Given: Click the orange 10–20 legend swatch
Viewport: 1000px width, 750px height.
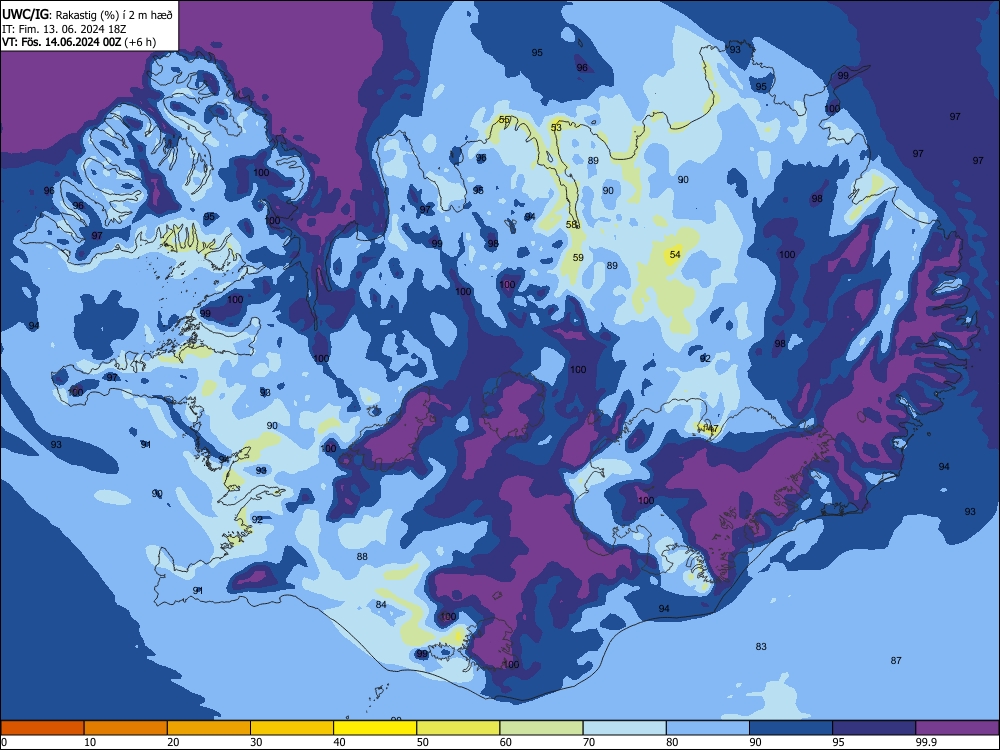Looking at the screenshot, I should [x=126, y=728].
